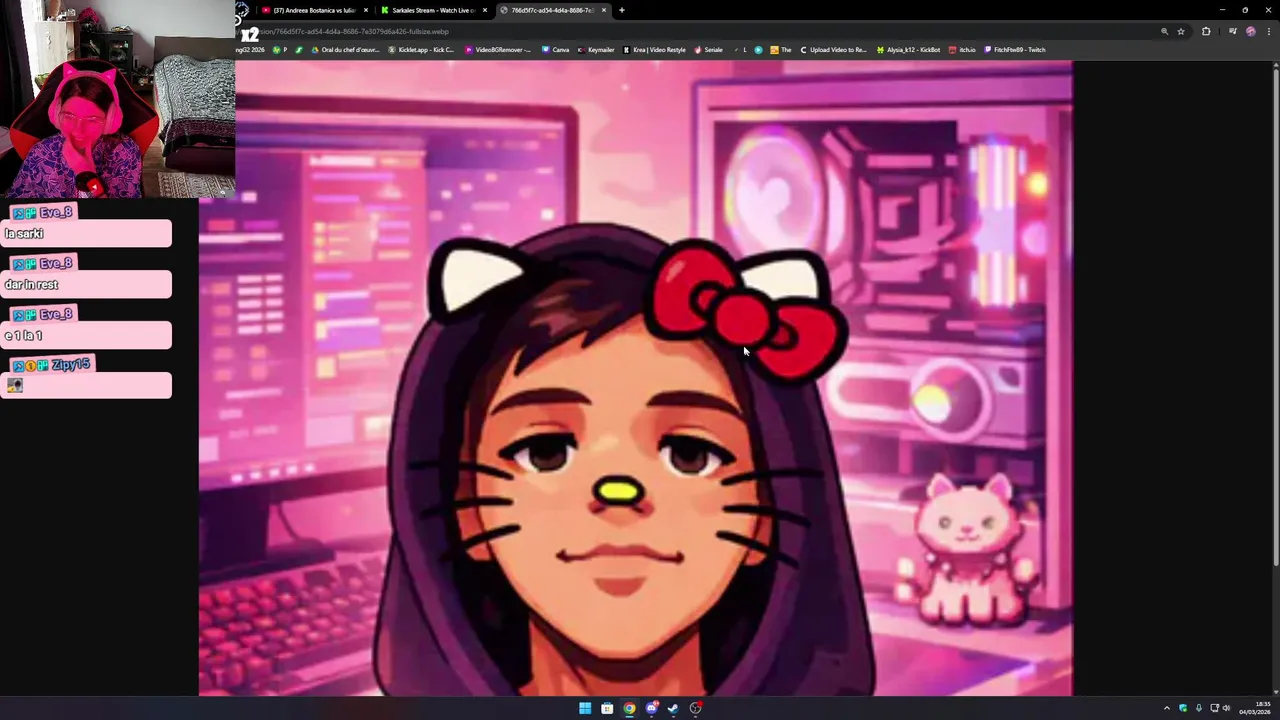Select the 766d5f7c fullsize.webp tab
The image size is (1280, 720).
point(552,10)
